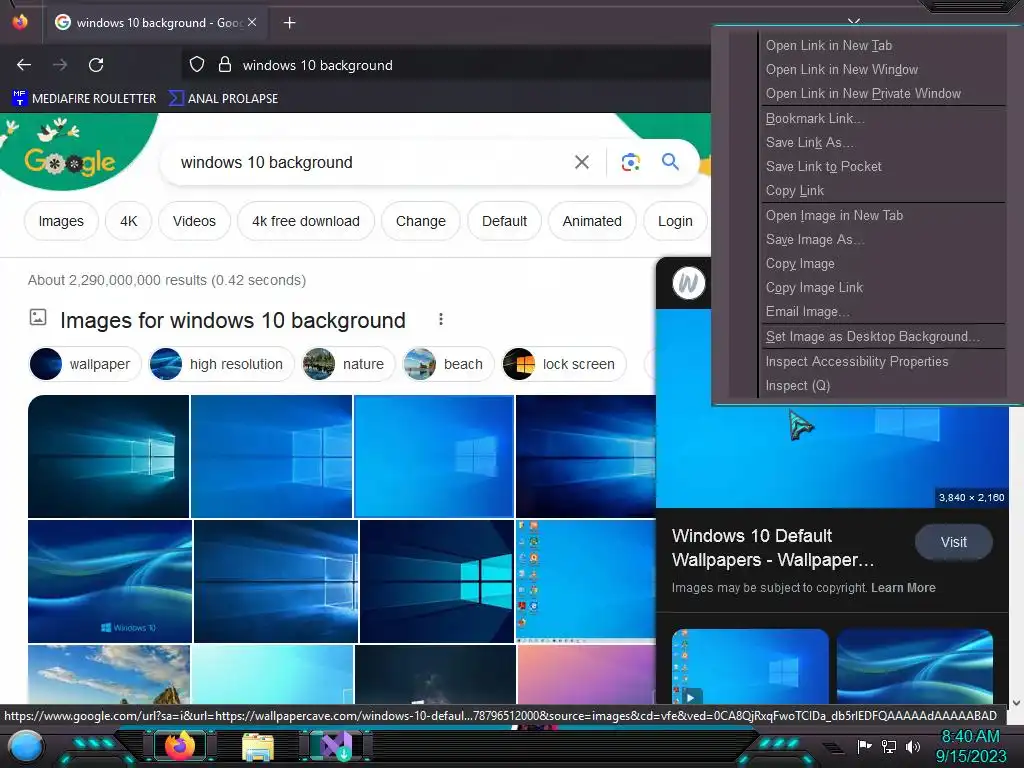Choose the lock screen suggestion chip
Viewport: 1024px width, 768px height.
[564, 364]
